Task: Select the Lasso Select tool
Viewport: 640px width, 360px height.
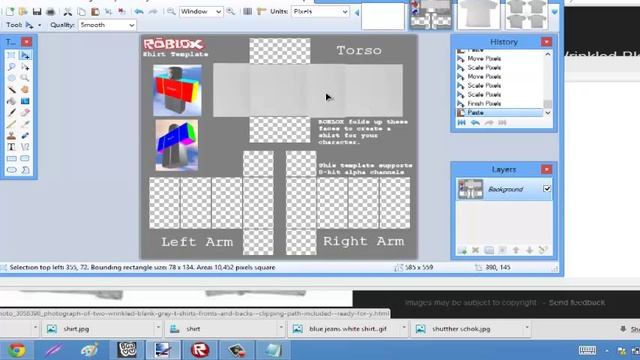Action: pyautogui.click(x=11, y=67)
